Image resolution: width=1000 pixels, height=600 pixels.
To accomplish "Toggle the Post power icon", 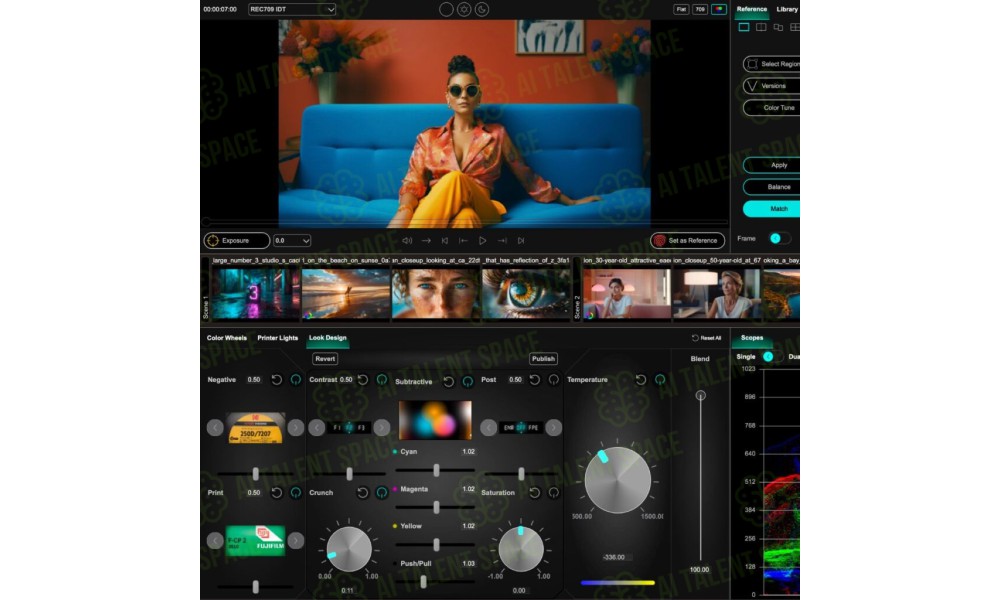I will (554, 379).
